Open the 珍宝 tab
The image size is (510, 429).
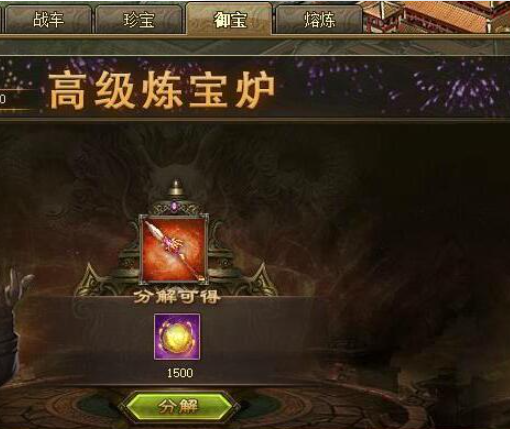(139, 19)
